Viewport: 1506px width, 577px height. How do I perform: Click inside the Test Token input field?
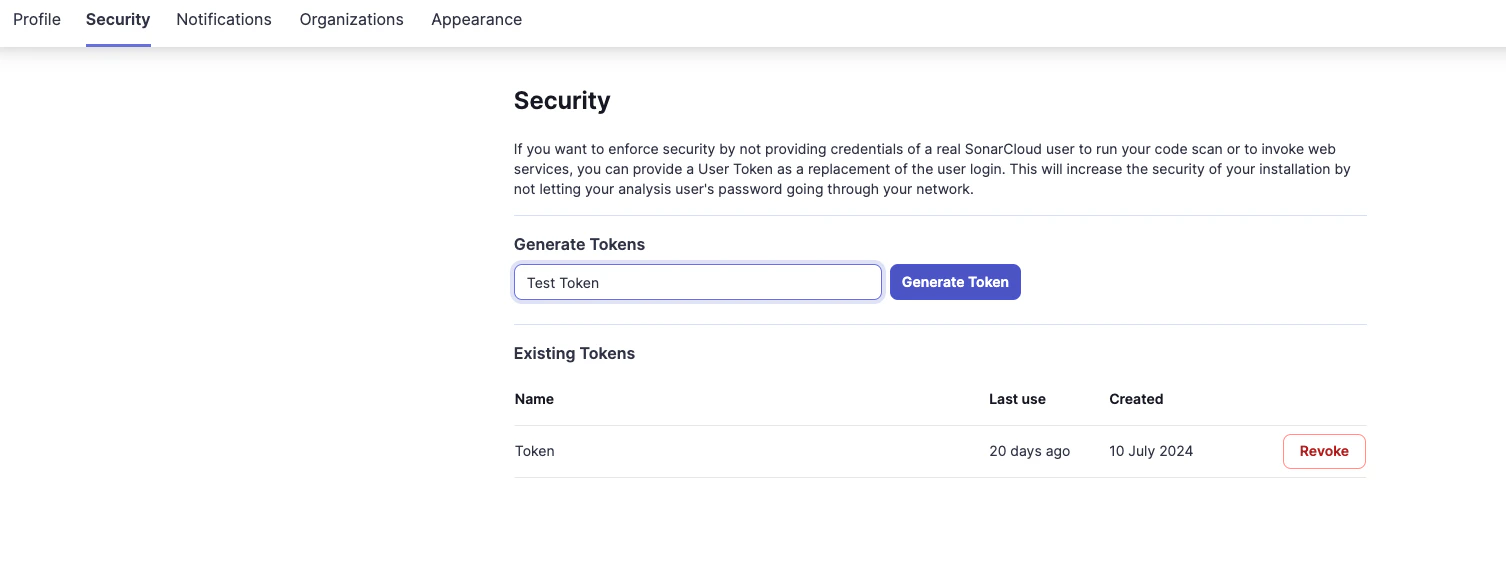(697, 282)
